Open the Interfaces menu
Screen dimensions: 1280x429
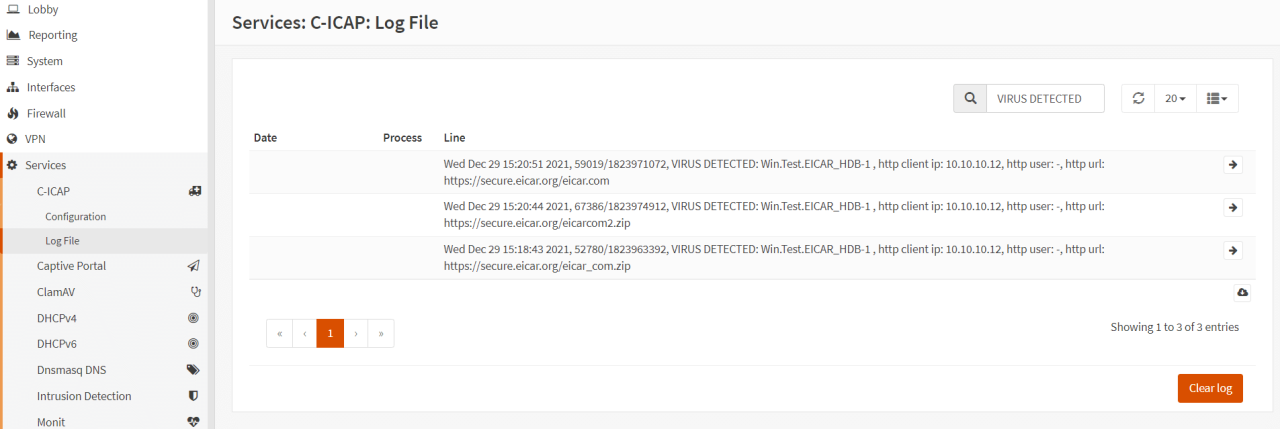(x=50, y=87)
